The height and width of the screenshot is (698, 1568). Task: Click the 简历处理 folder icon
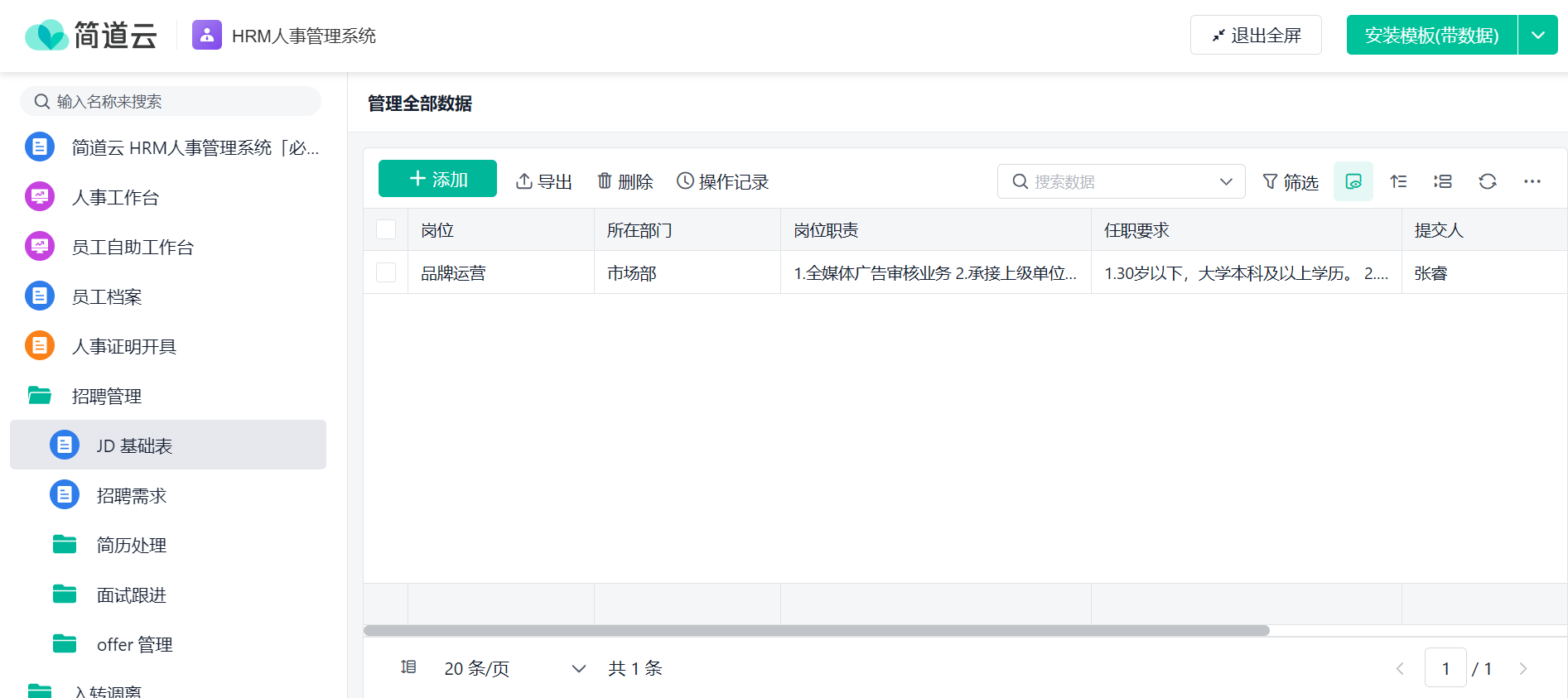(x=65, y=544)
